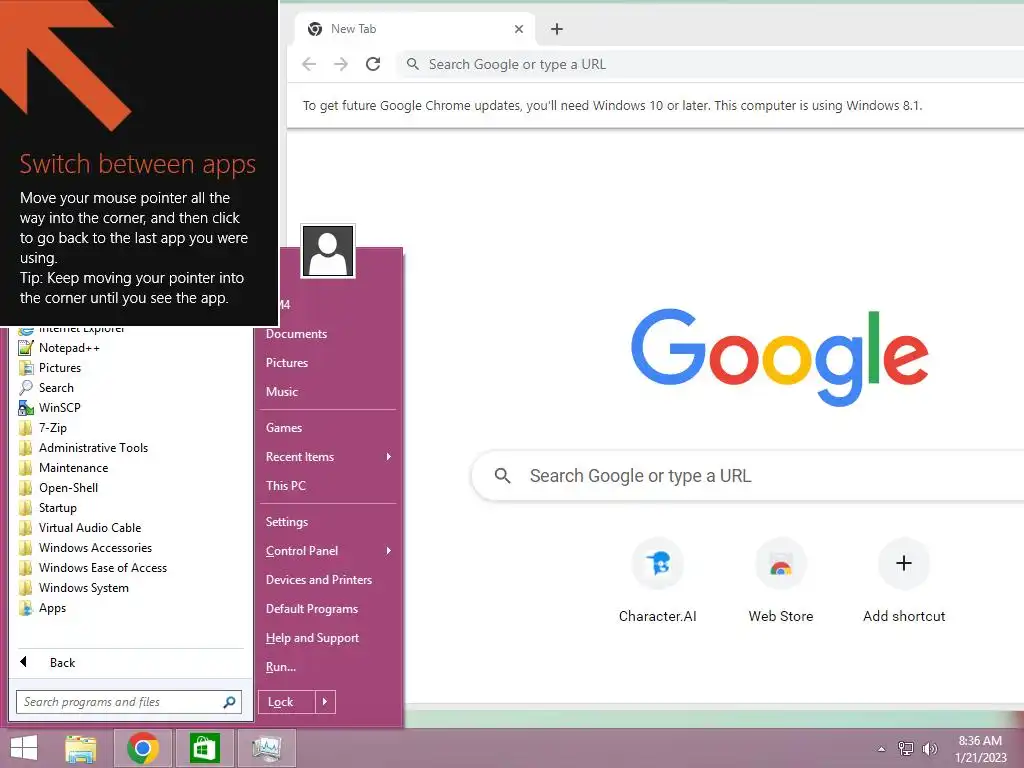Go back in Chrome's toolbar
This screenshot has height=768, width=1024.
[x=309, y=64]
